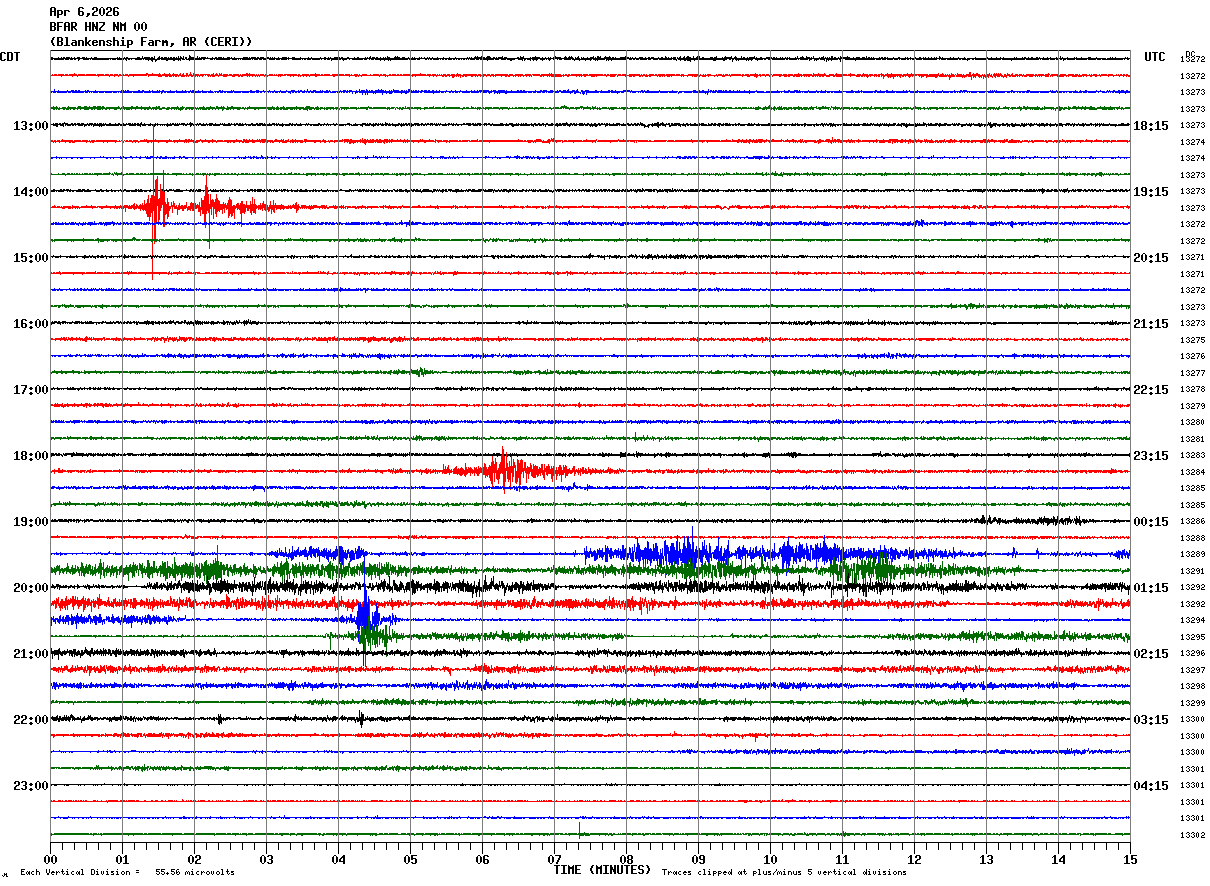Viewport: 1210px width, 886px height.
Task: Click the 20:00 CDT time label
Action: coord(31,588)
